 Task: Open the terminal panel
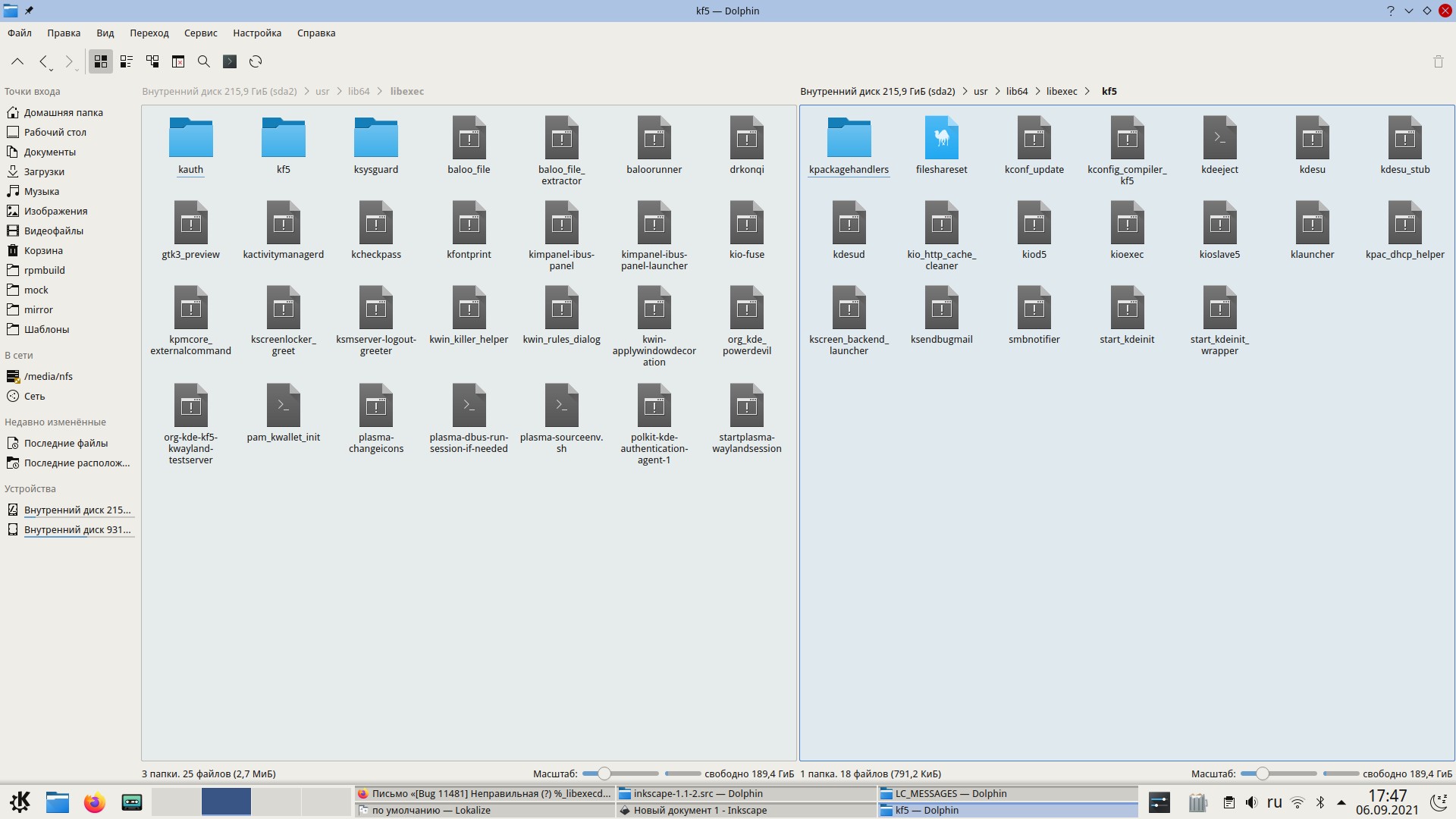[230, 61]
